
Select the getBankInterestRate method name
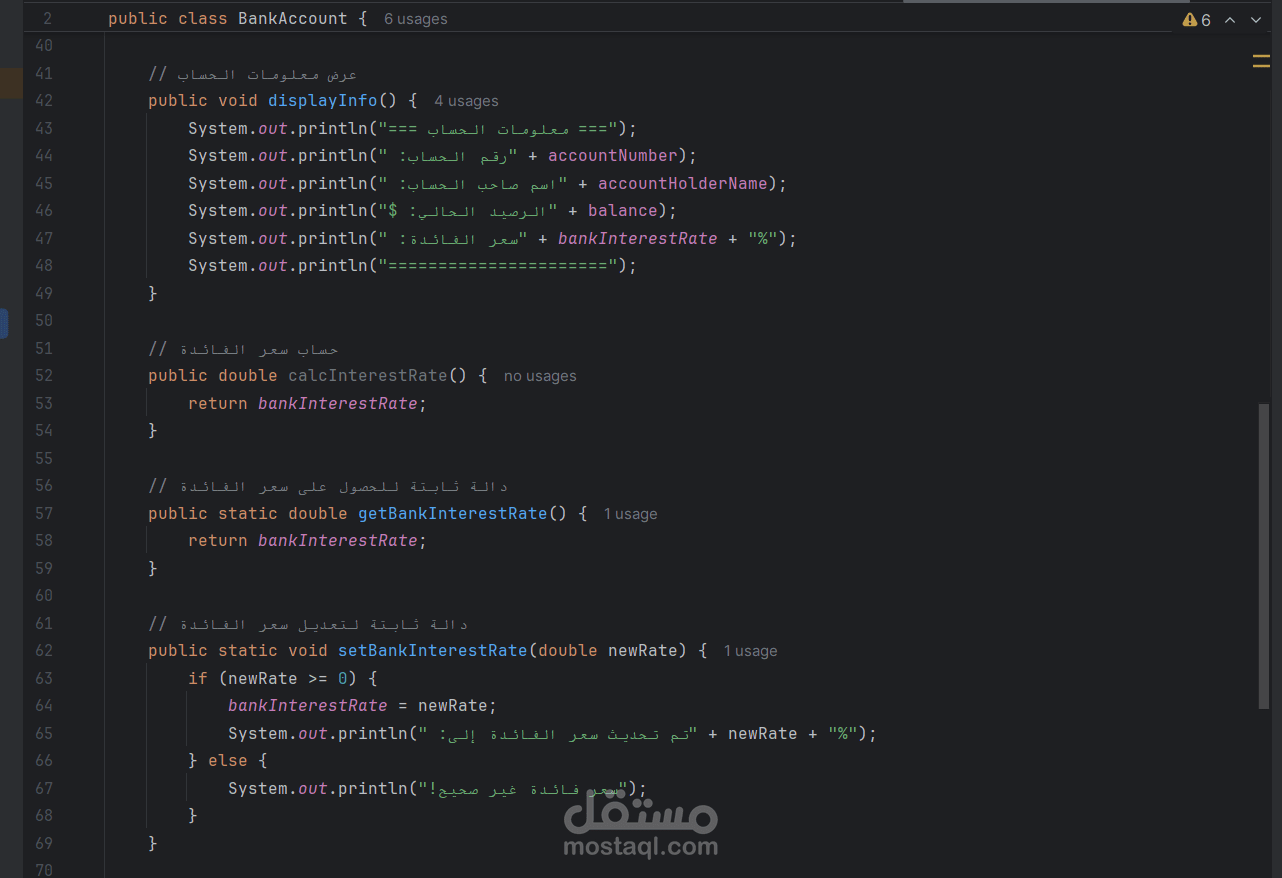pos(453,514)
